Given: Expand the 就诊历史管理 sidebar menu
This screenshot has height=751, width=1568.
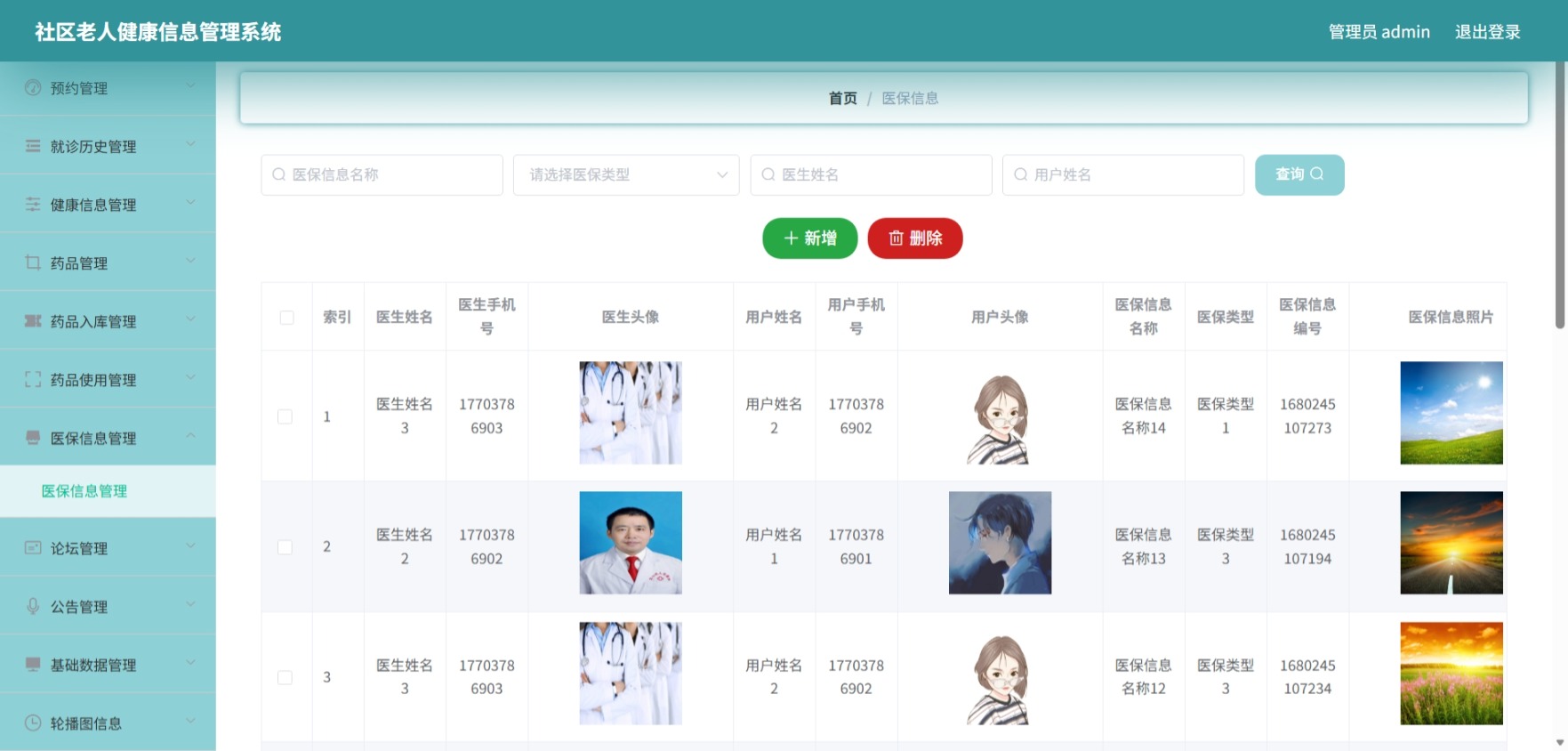Looking at the screenshot, I should [108, 145].
